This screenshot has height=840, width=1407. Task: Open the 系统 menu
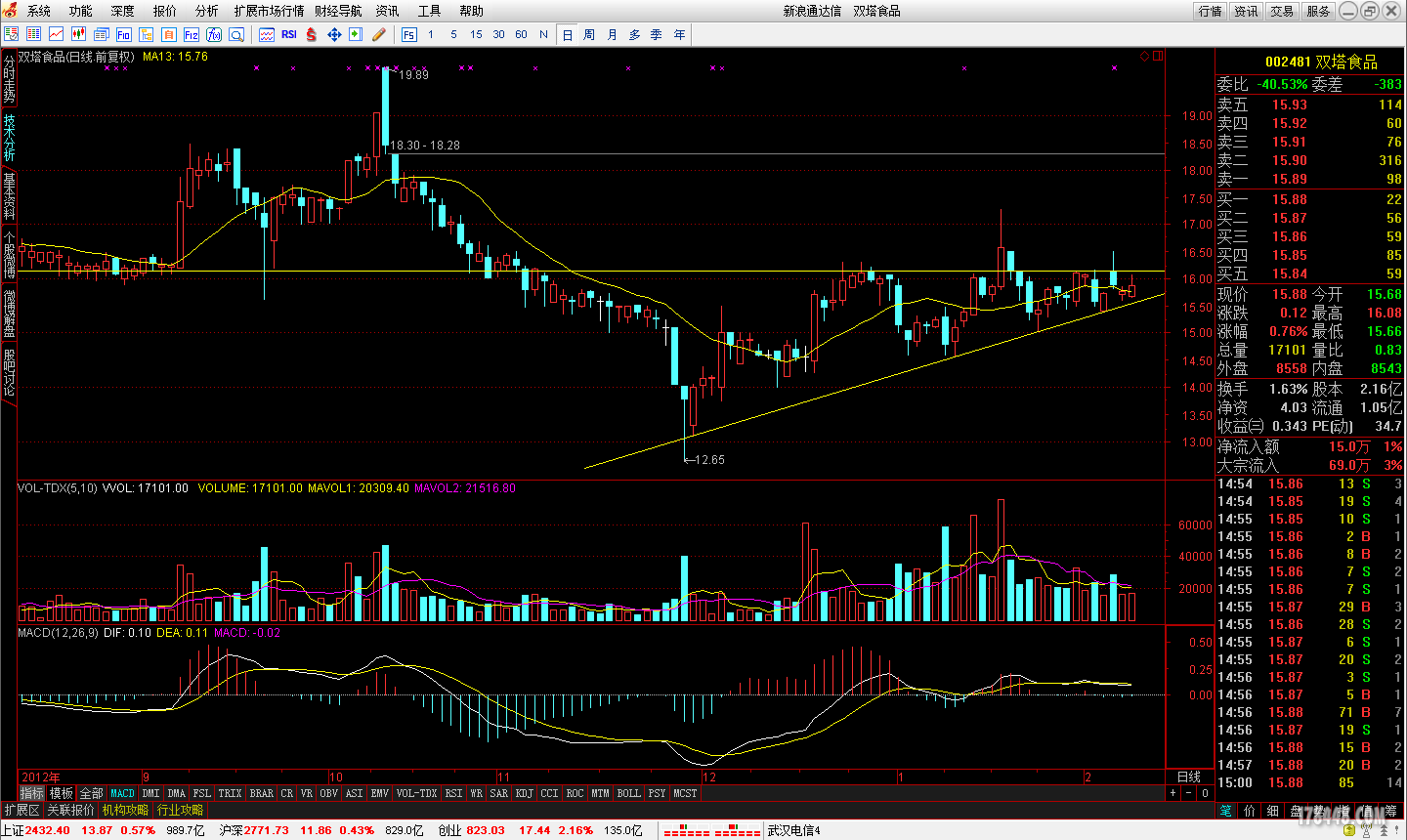click(x=38, y=11)
